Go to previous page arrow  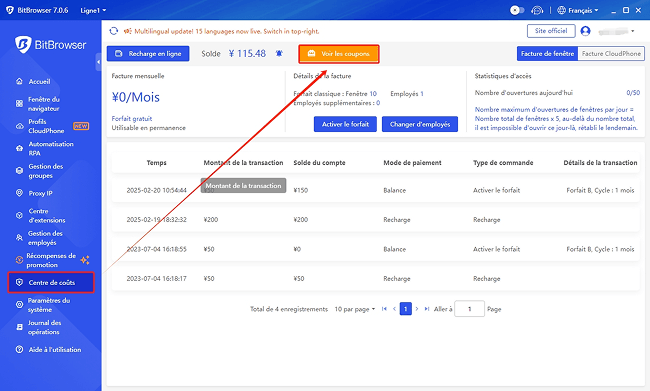coord(394,308)
